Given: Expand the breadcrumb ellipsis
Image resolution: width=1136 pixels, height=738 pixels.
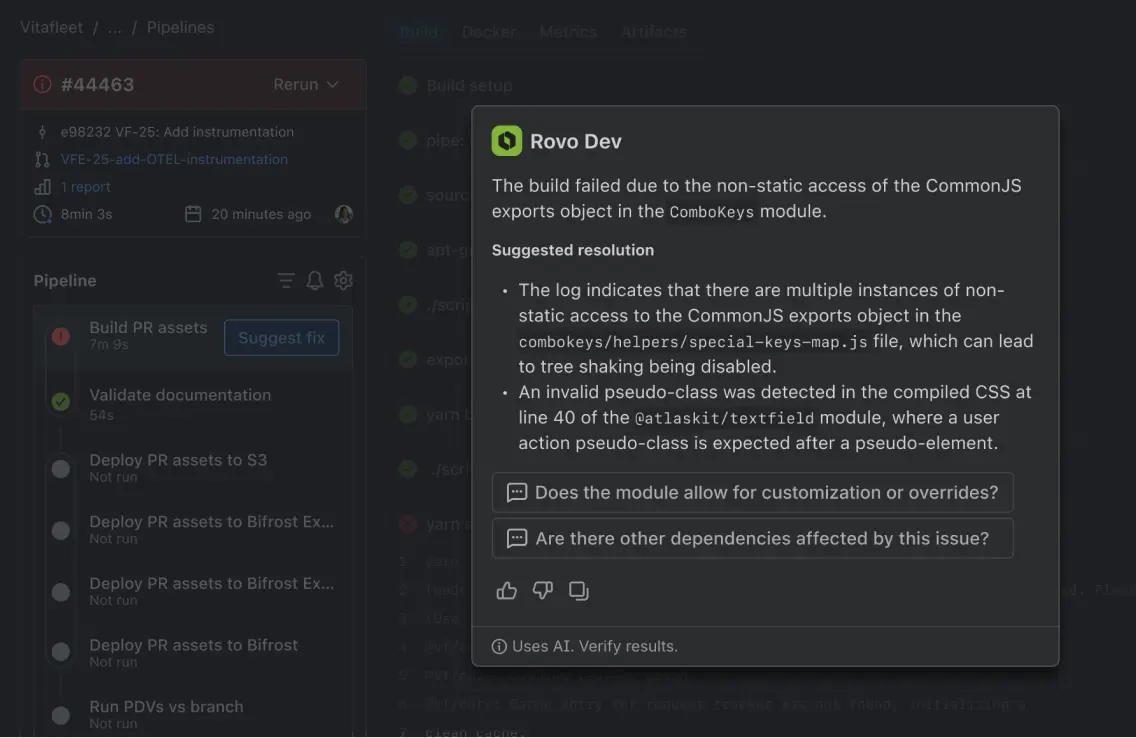Looking at the screenshot, I should (x=115, y=28).
